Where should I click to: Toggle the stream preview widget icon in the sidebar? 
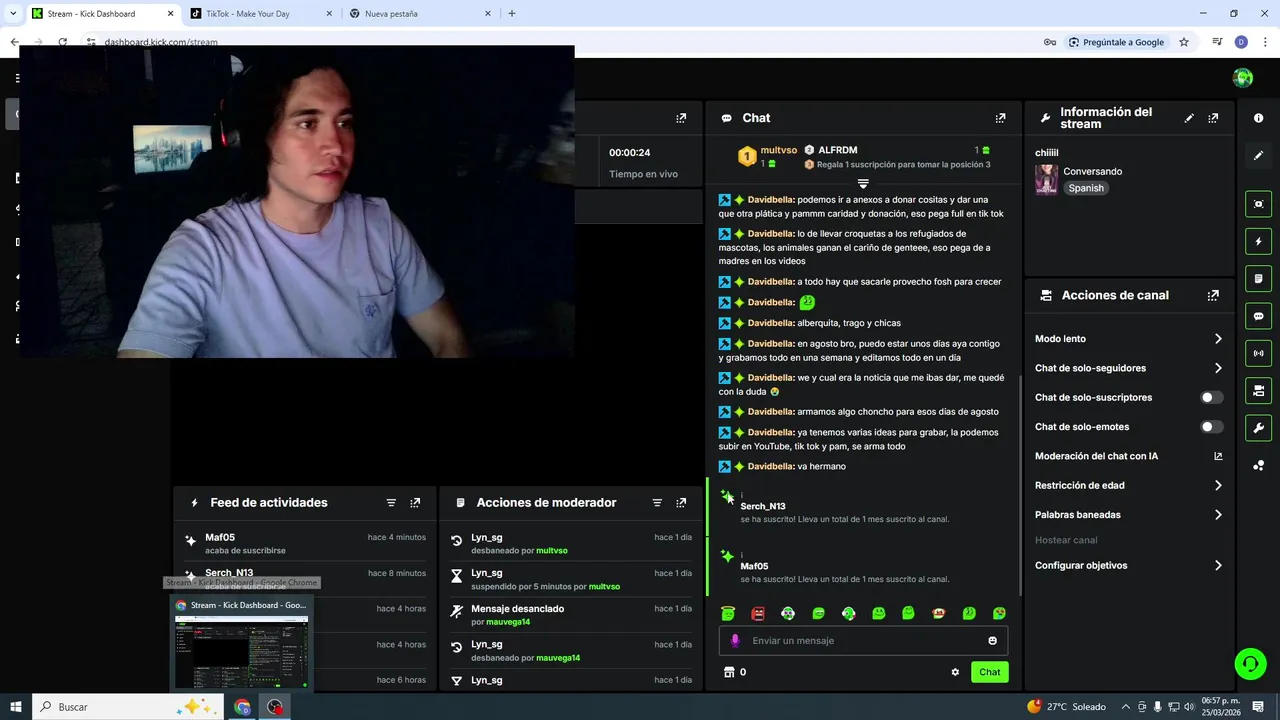pos(1258,204)
